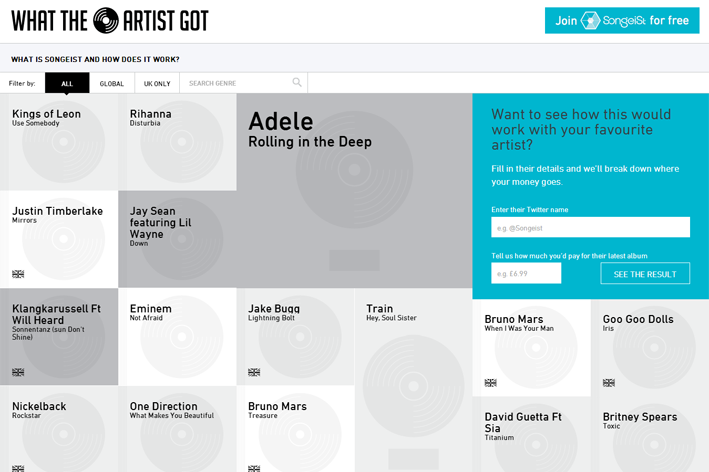Filter by UK ONLY
This screenshot has width=709, height=472.
157,84
